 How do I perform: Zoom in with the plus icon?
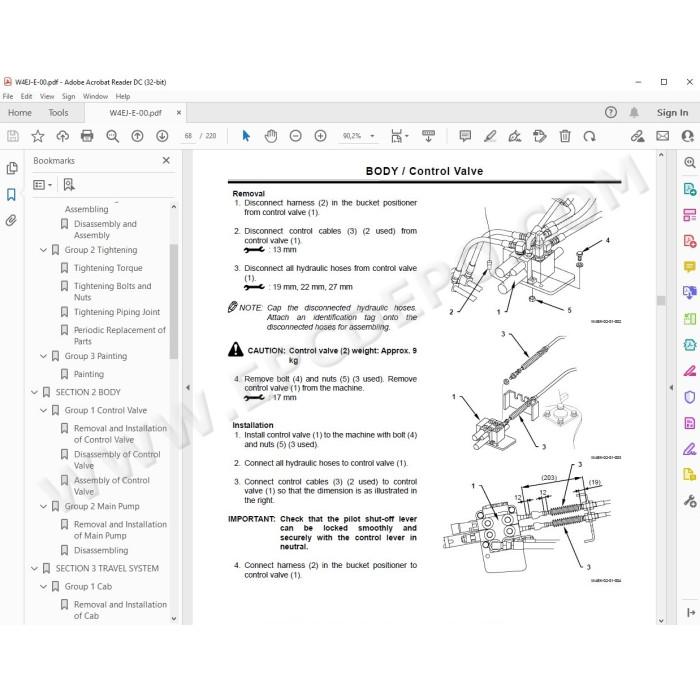[320, 136]
